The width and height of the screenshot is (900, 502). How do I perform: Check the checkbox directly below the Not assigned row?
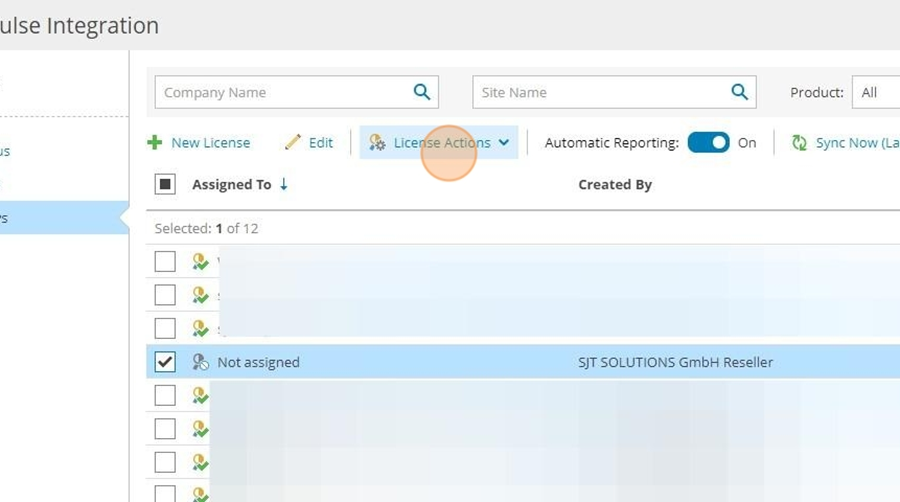tap(165, 395)
